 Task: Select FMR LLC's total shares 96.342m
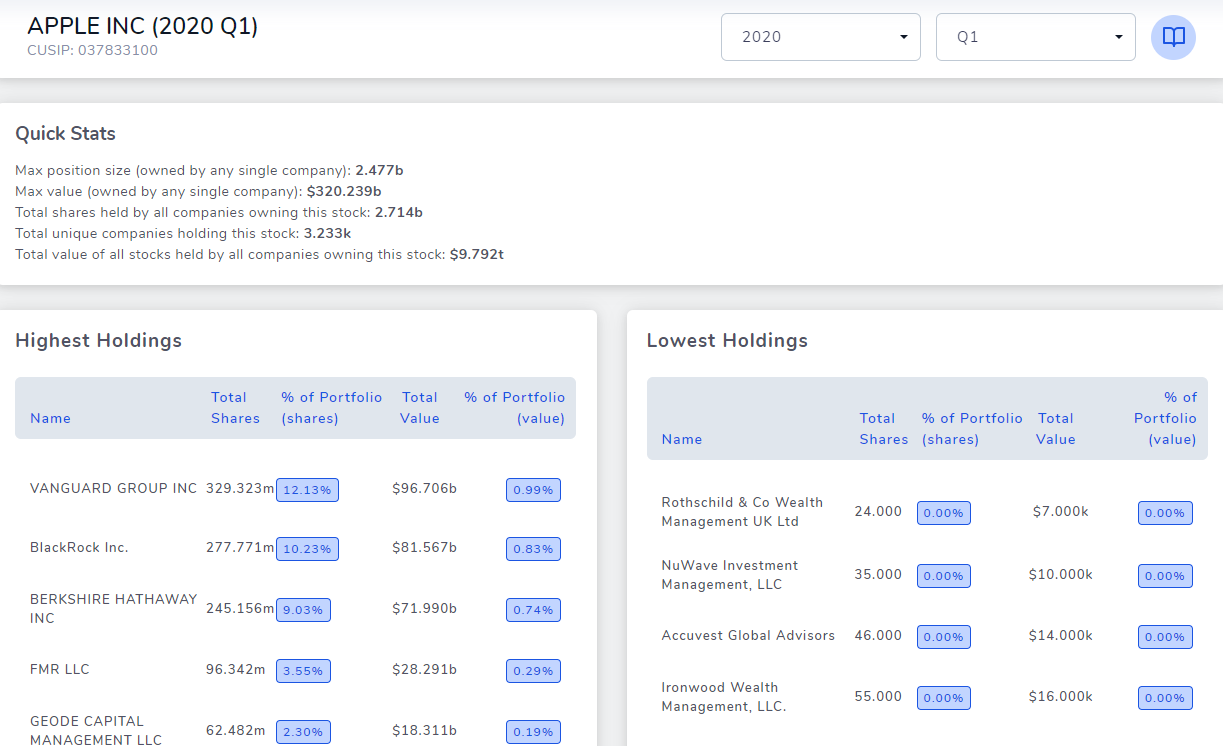click(x=236, y=669)
